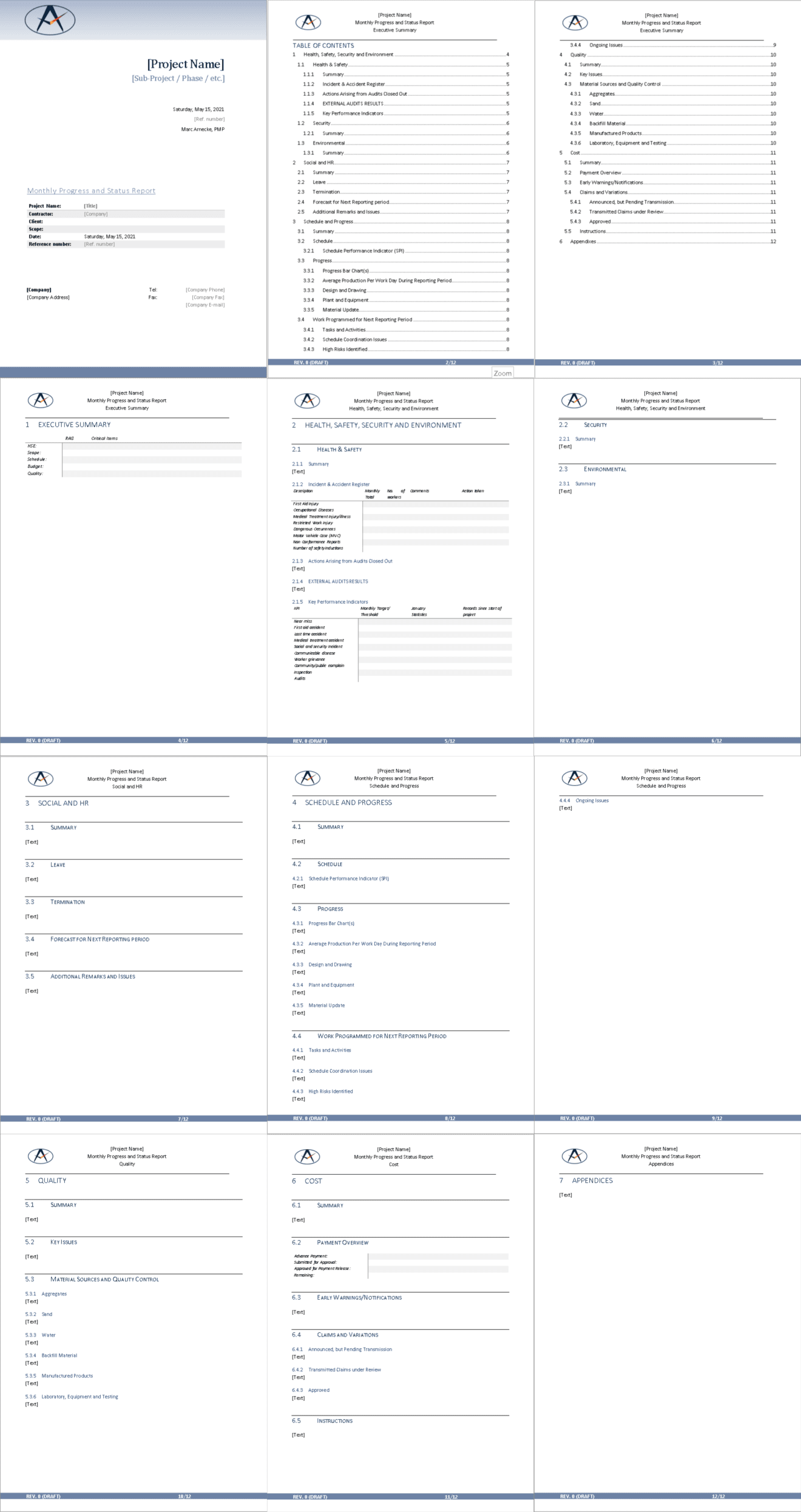Viewport: 801px width, 1512px height.
Task: Click heading 4.3.2 Average Production Per Work Day
Action: coord(364,943)
